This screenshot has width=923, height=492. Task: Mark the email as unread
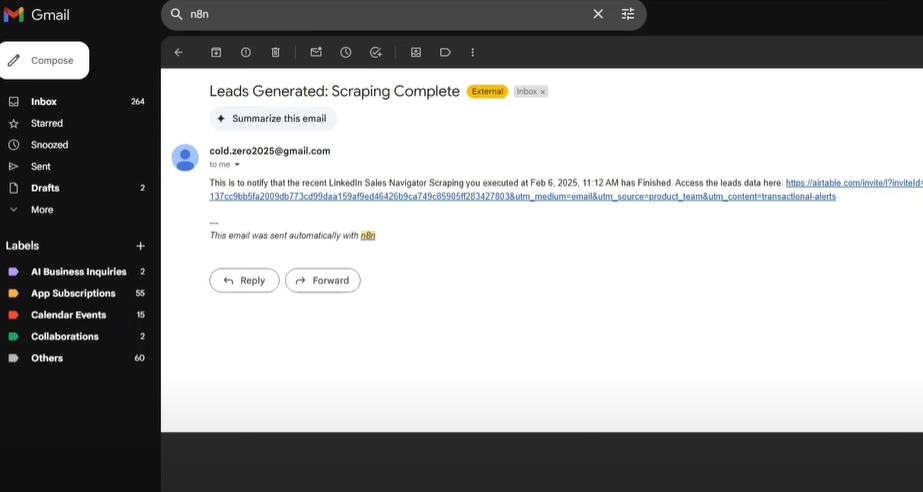coord(316,52)
